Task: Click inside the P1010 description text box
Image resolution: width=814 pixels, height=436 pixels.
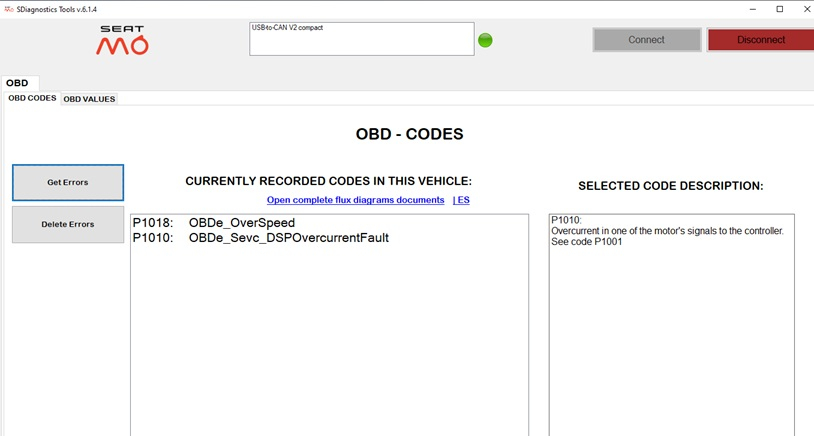Action: coord(671,320)
